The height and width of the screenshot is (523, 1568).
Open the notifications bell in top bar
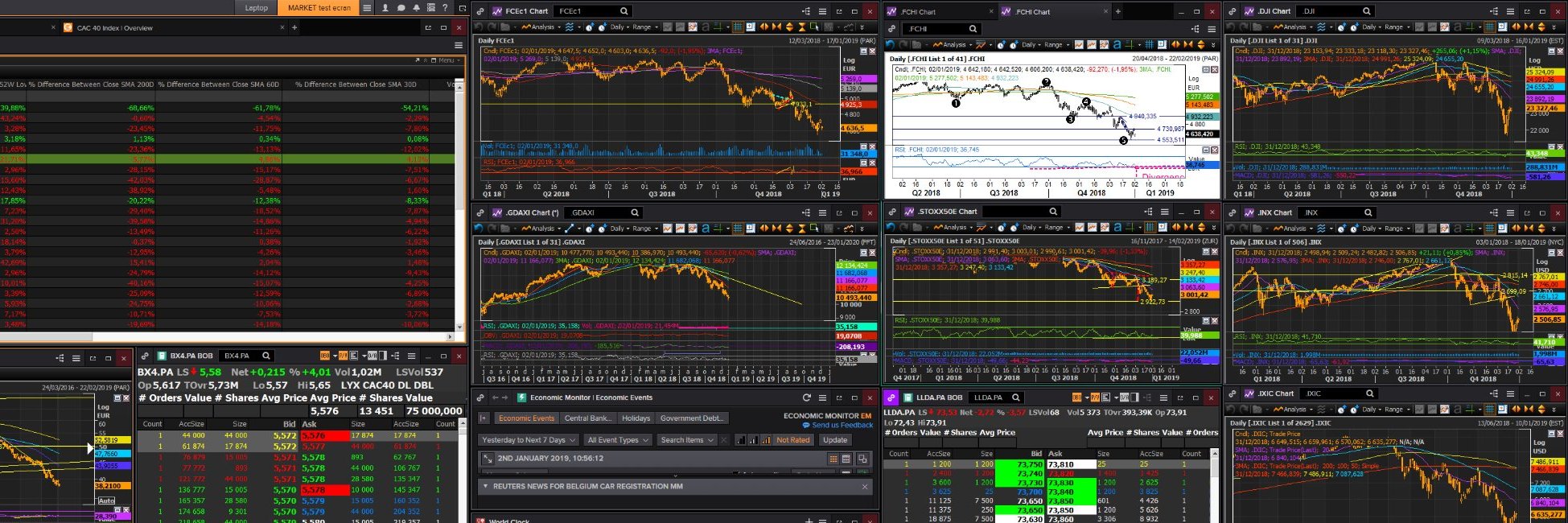coord(416,8)
